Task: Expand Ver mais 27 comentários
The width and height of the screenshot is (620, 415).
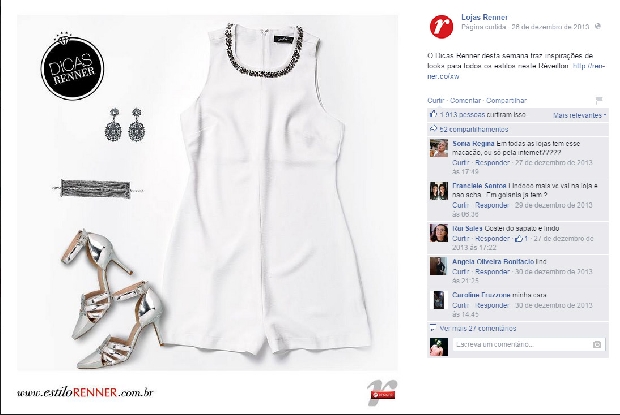Action: [x=478, y=328]
